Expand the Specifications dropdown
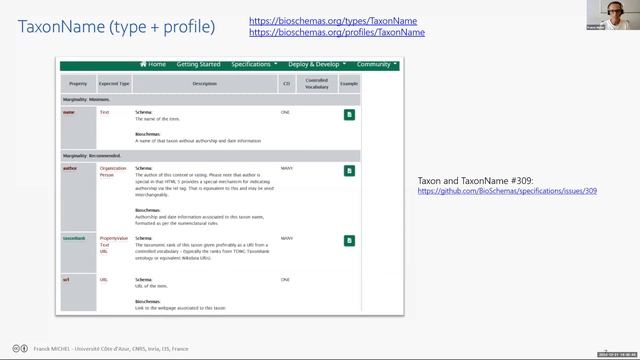 [x=254, y=64]
